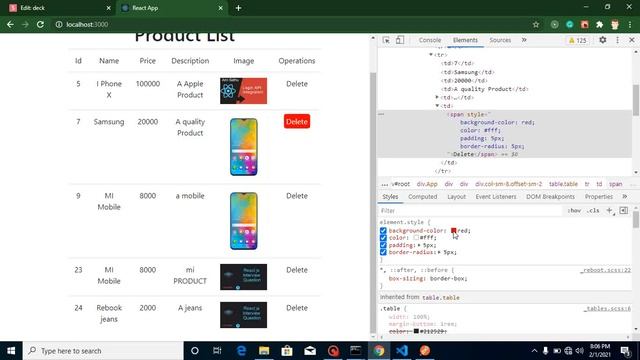
Task: Click Delete in the Rebook jeans row
Action: pos(297,308)
